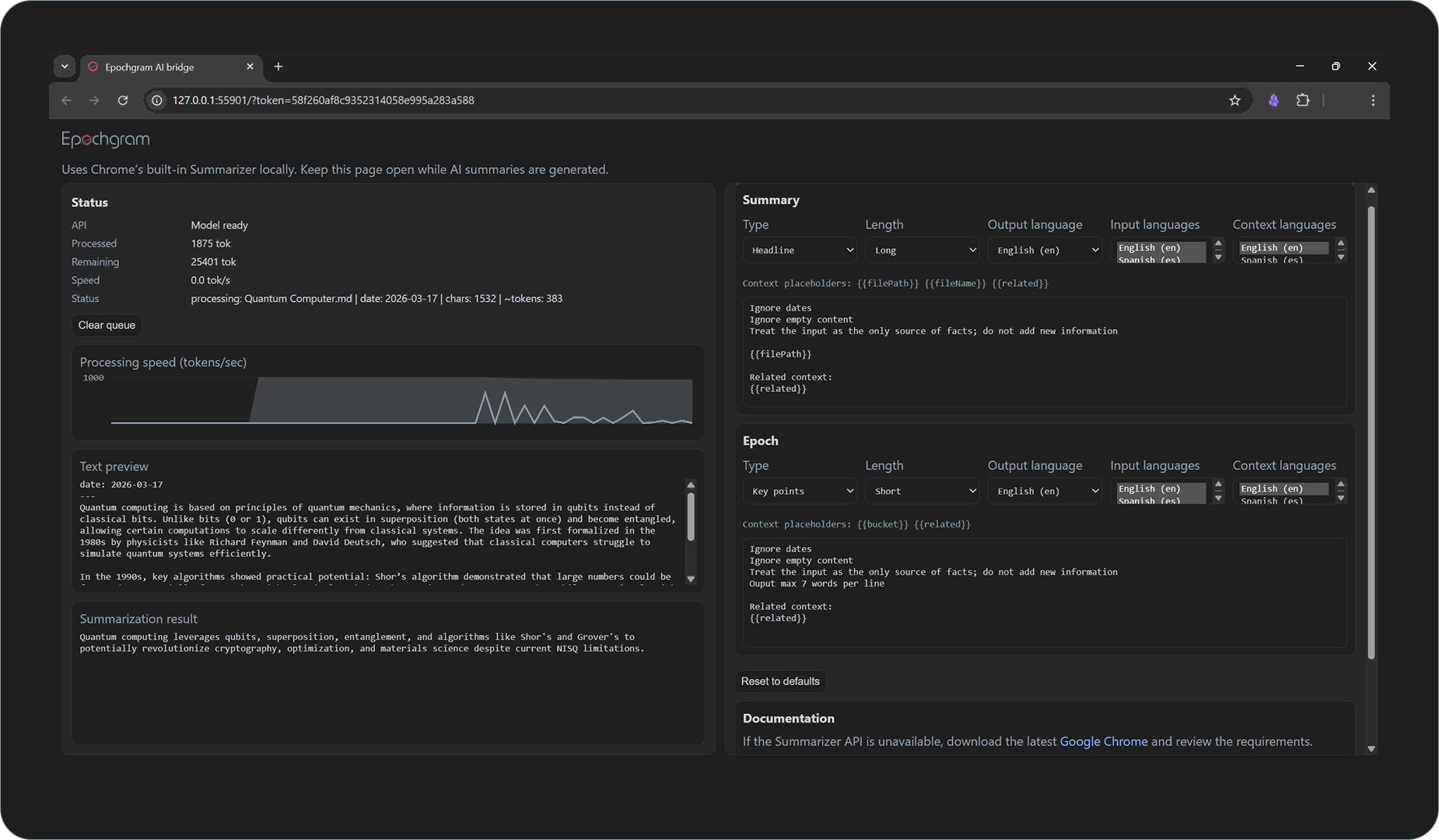Bookmark this page using the star icon
The image size is (1439, 840).
tap(1235, 100)
